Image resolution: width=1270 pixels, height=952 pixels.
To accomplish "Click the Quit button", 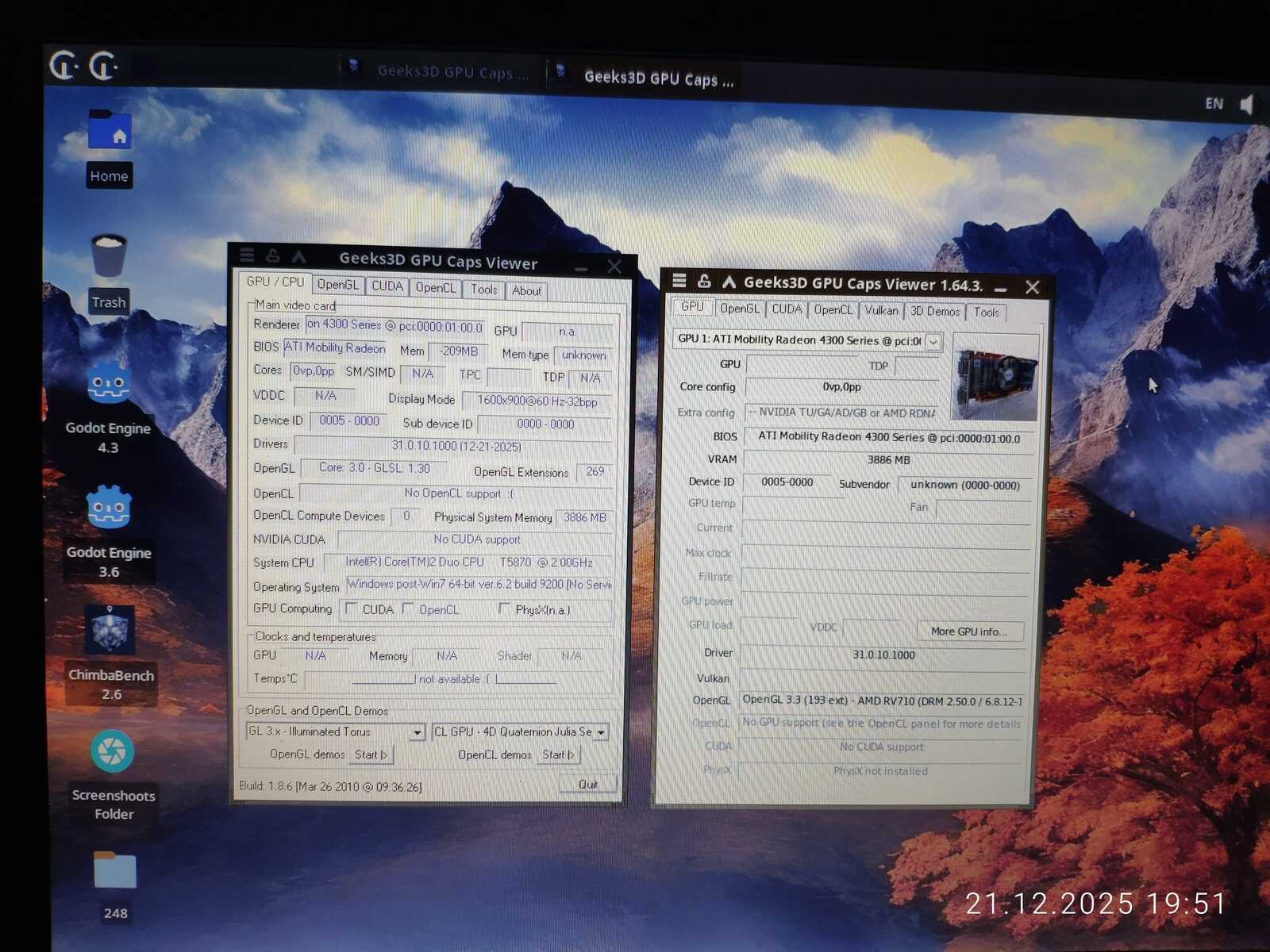I will [x=588, y=784].
